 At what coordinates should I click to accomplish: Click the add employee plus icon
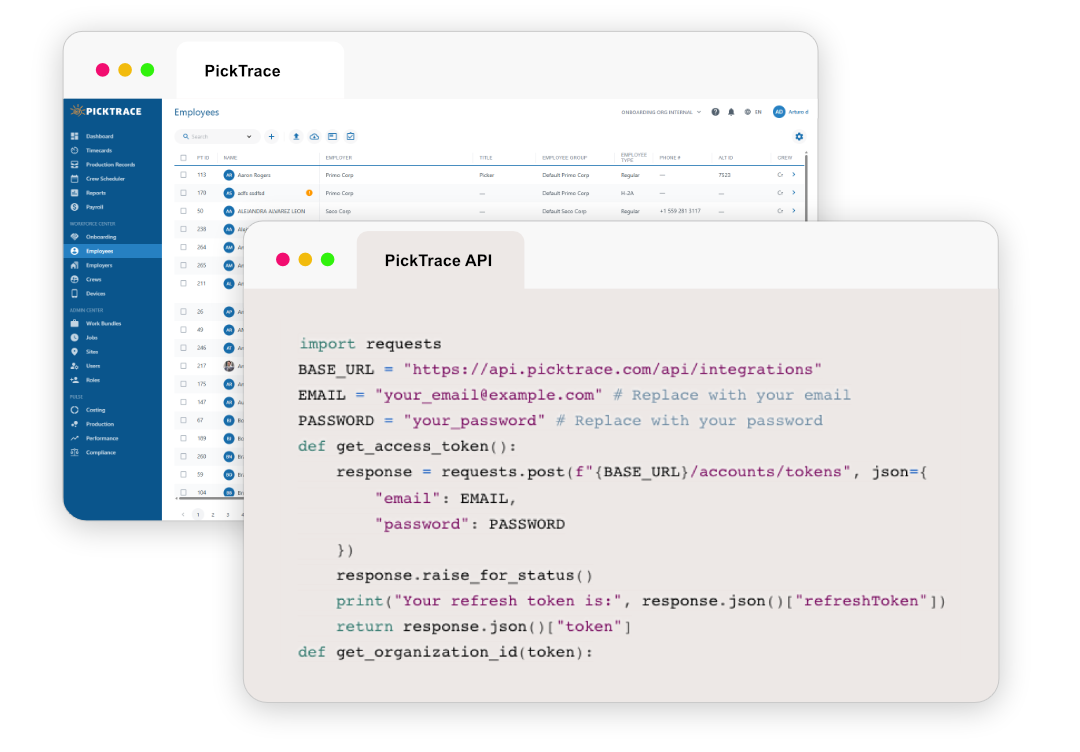click(x=271, y=136)
